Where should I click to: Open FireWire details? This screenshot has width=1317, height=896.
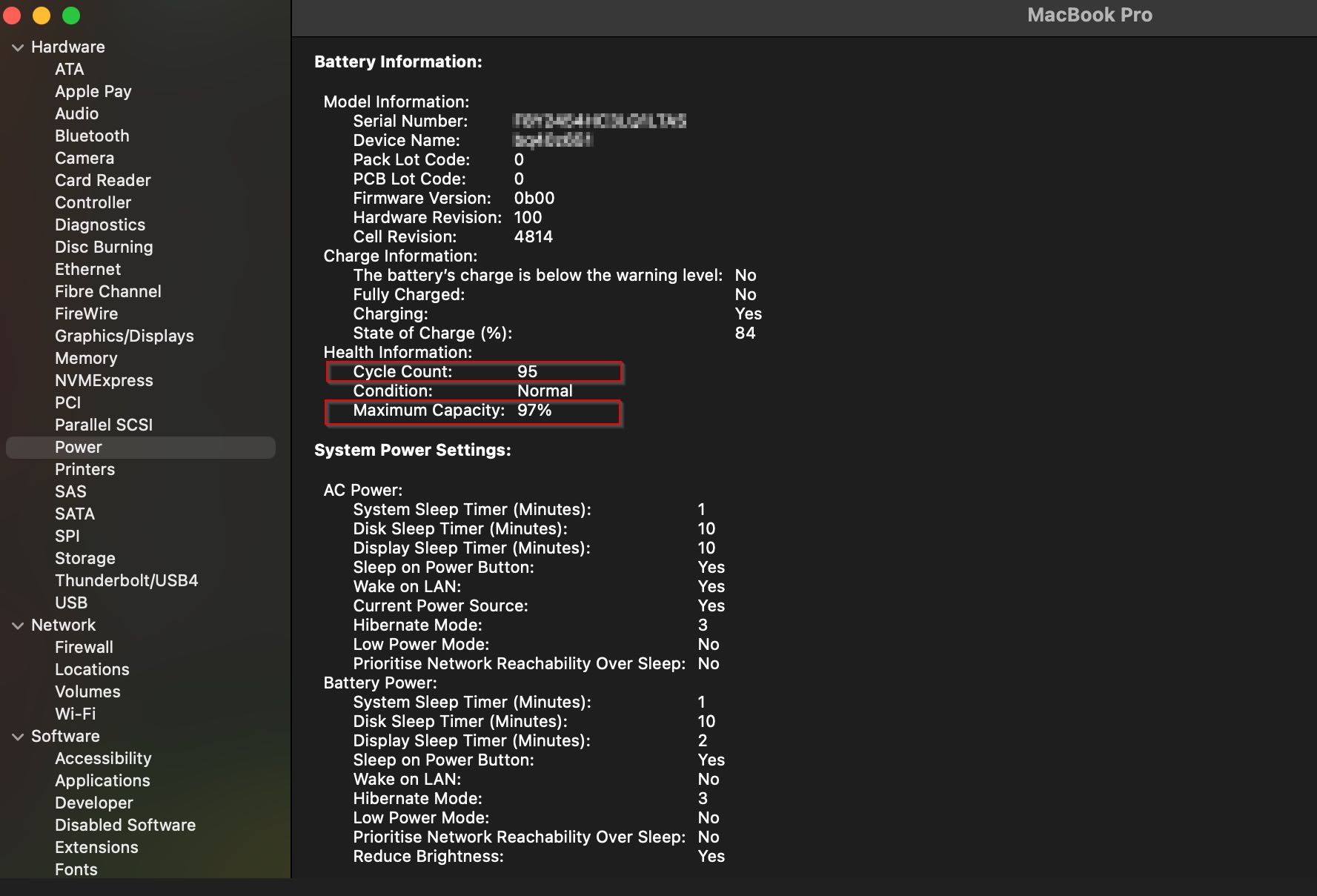(x=87, y=313)
